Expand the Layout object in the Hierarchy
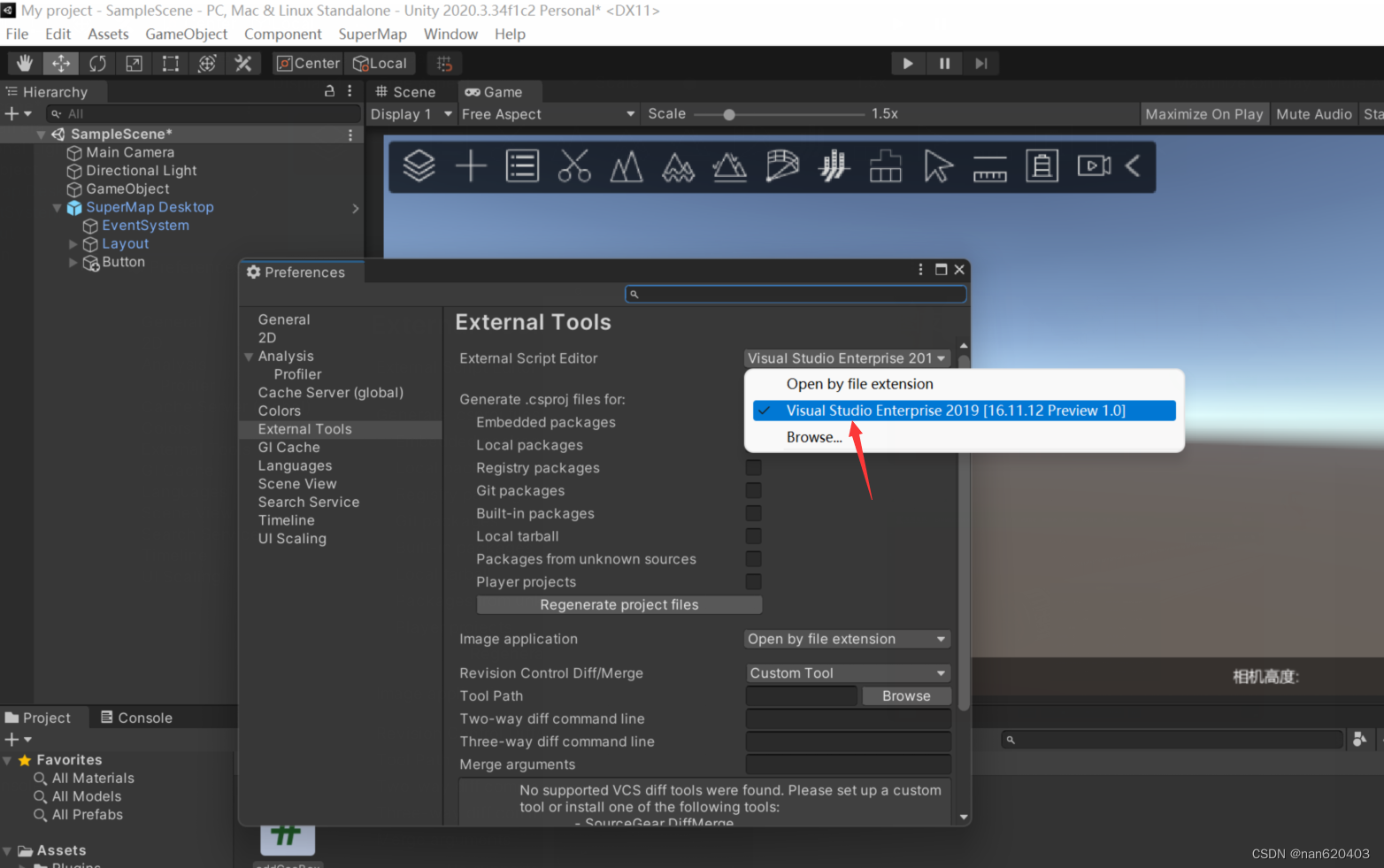Screen dimensions: 1384x868 pyautogui.click(x=73, y=243)
